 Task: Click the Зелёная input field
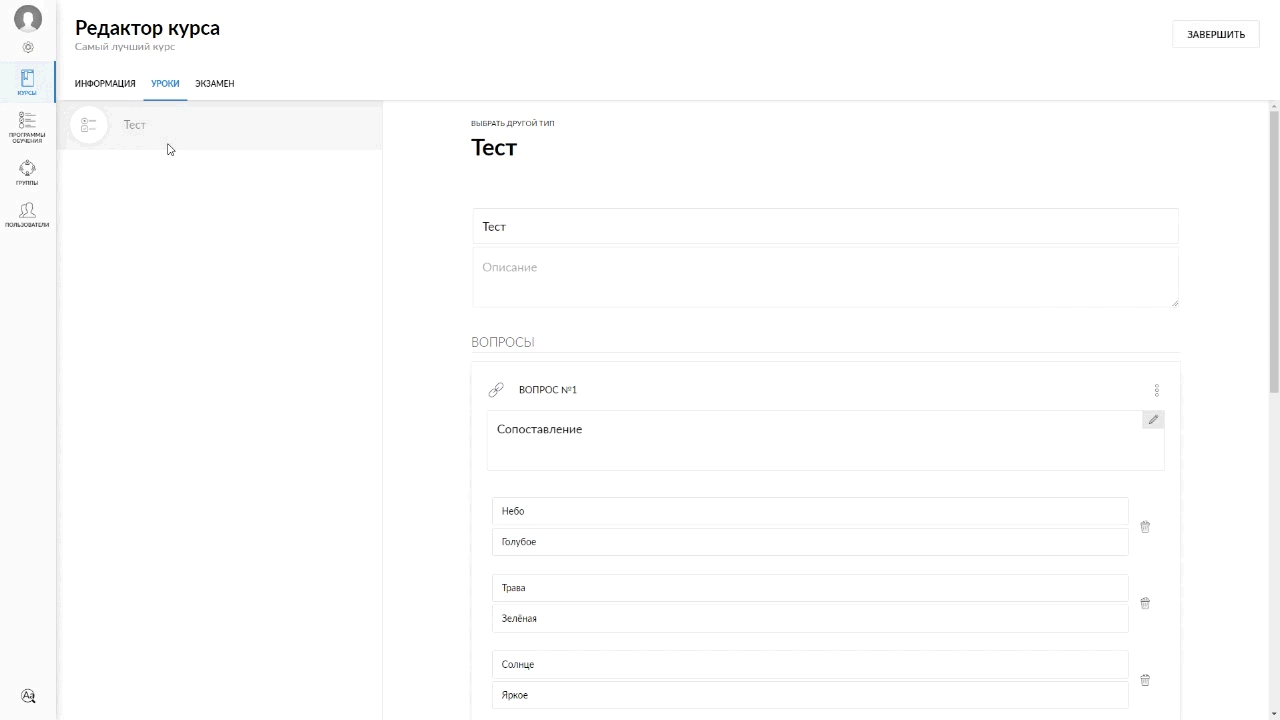click(x=810, y=619)
